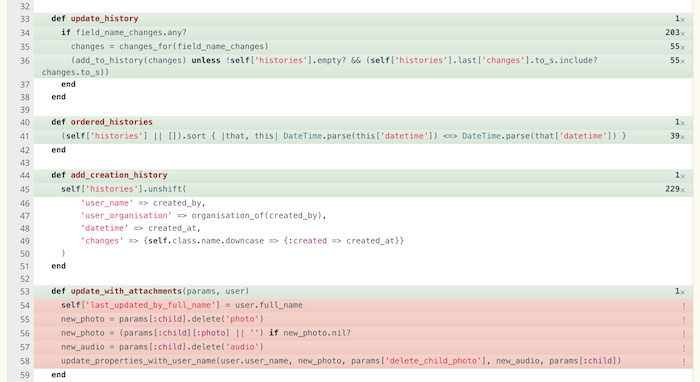Click line number 58

(25, 361)
